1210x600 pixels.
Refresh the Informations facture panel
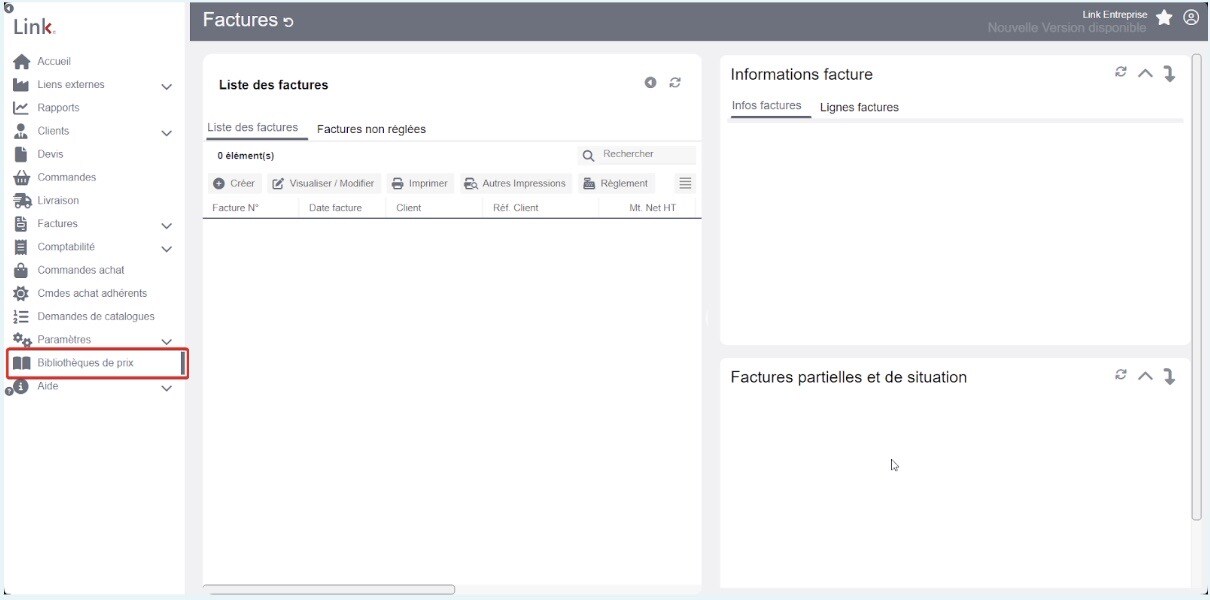click(1121, 72)
